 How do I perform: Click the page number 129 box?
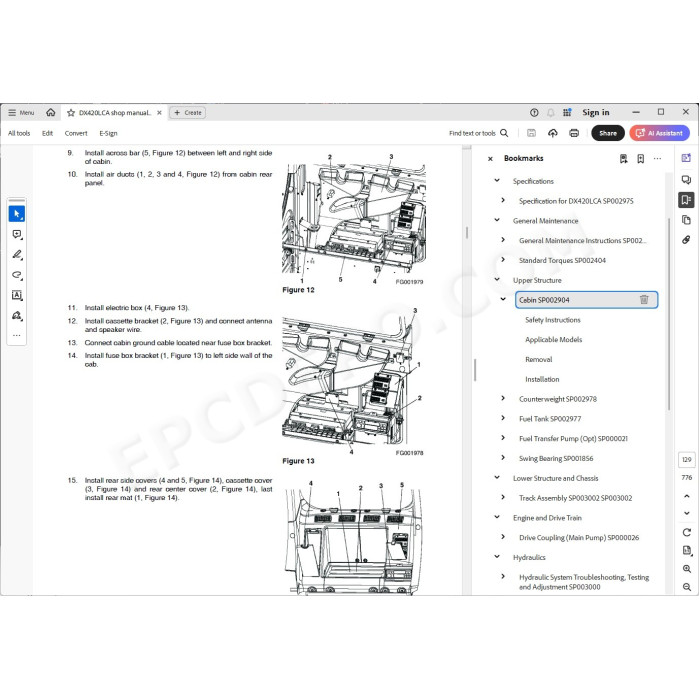pyautogui.click(x=687, y=459)
